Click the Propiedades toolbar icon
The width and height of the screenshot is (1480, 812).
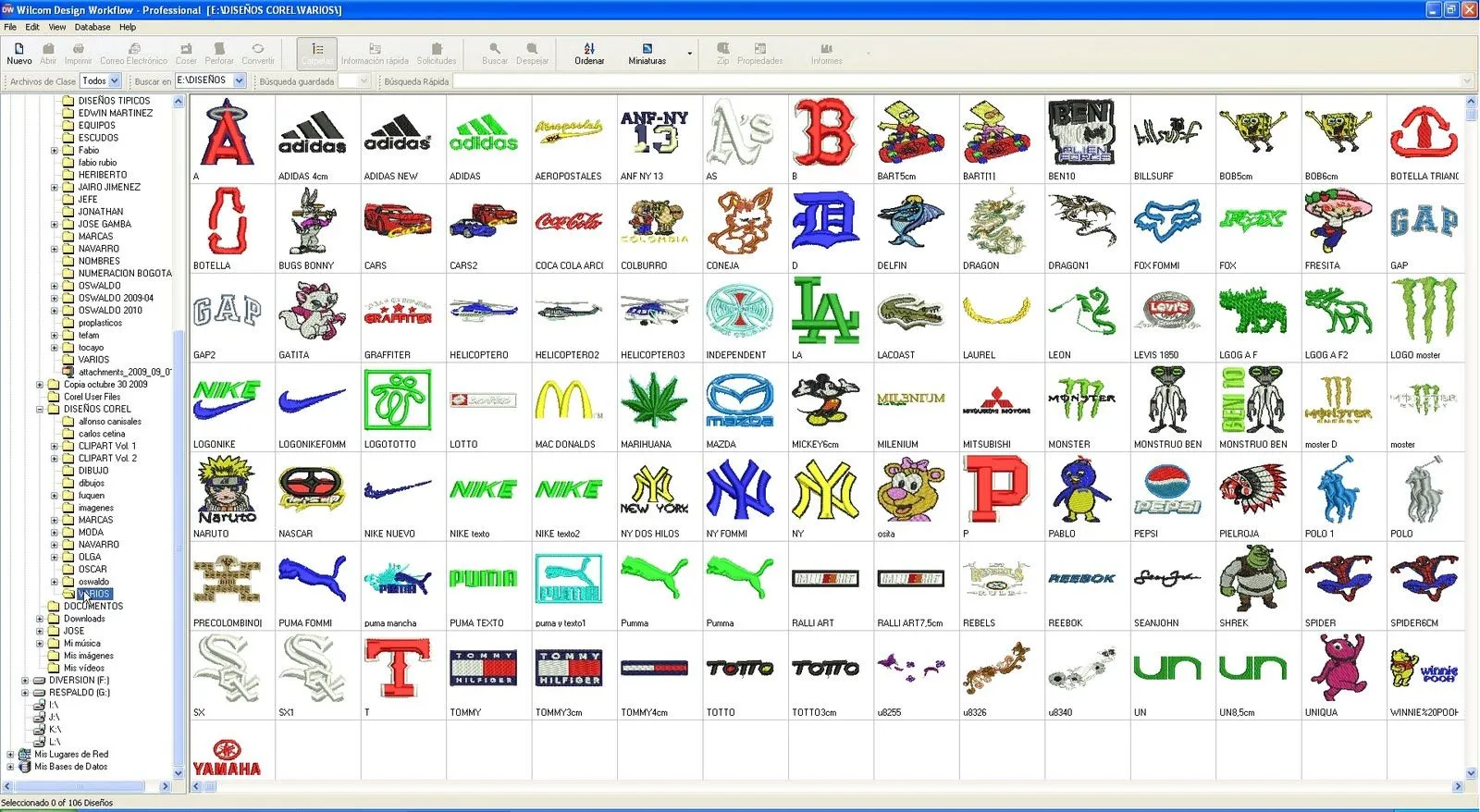click(759, 54)
